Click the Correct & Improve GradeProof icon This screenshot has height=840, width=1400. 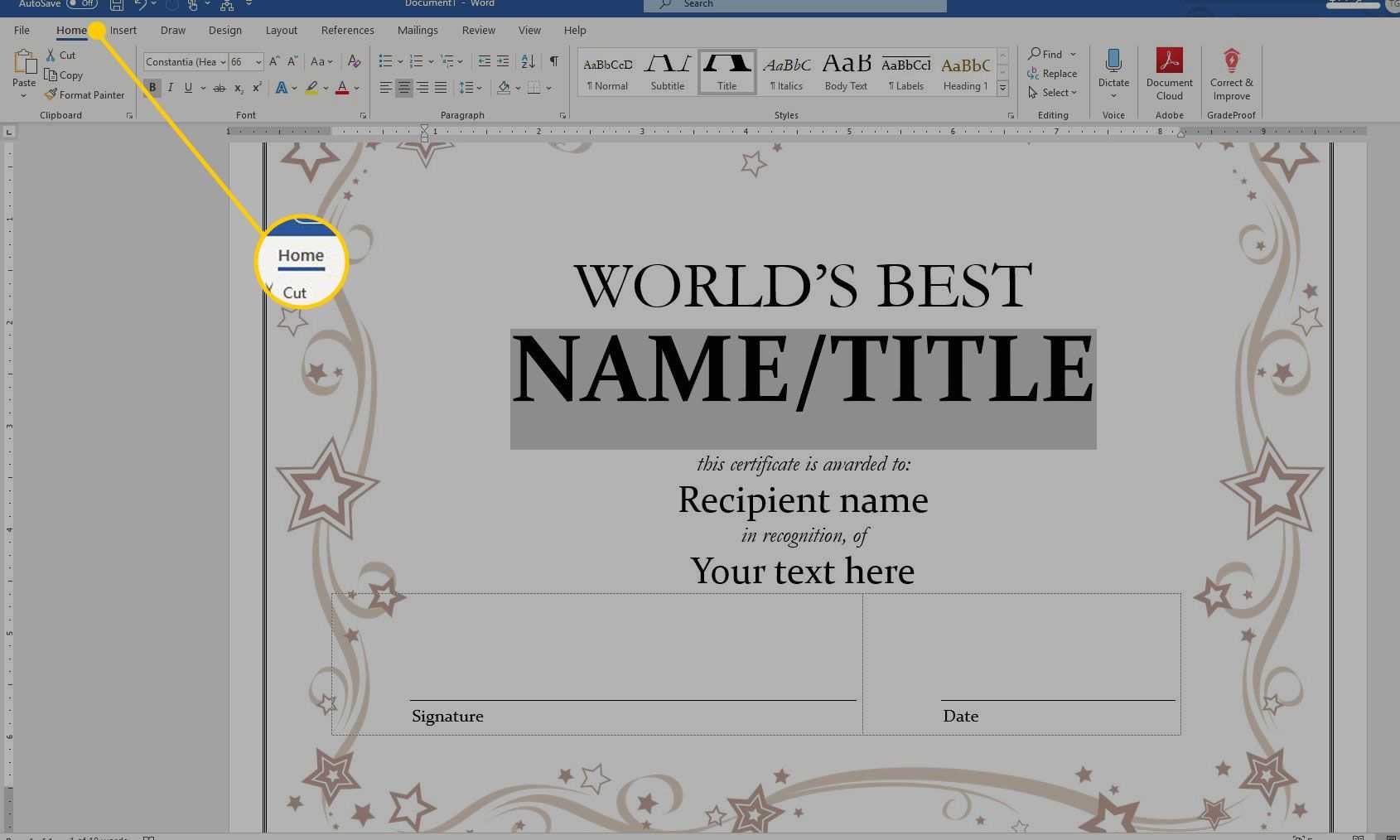[1231, 60]
